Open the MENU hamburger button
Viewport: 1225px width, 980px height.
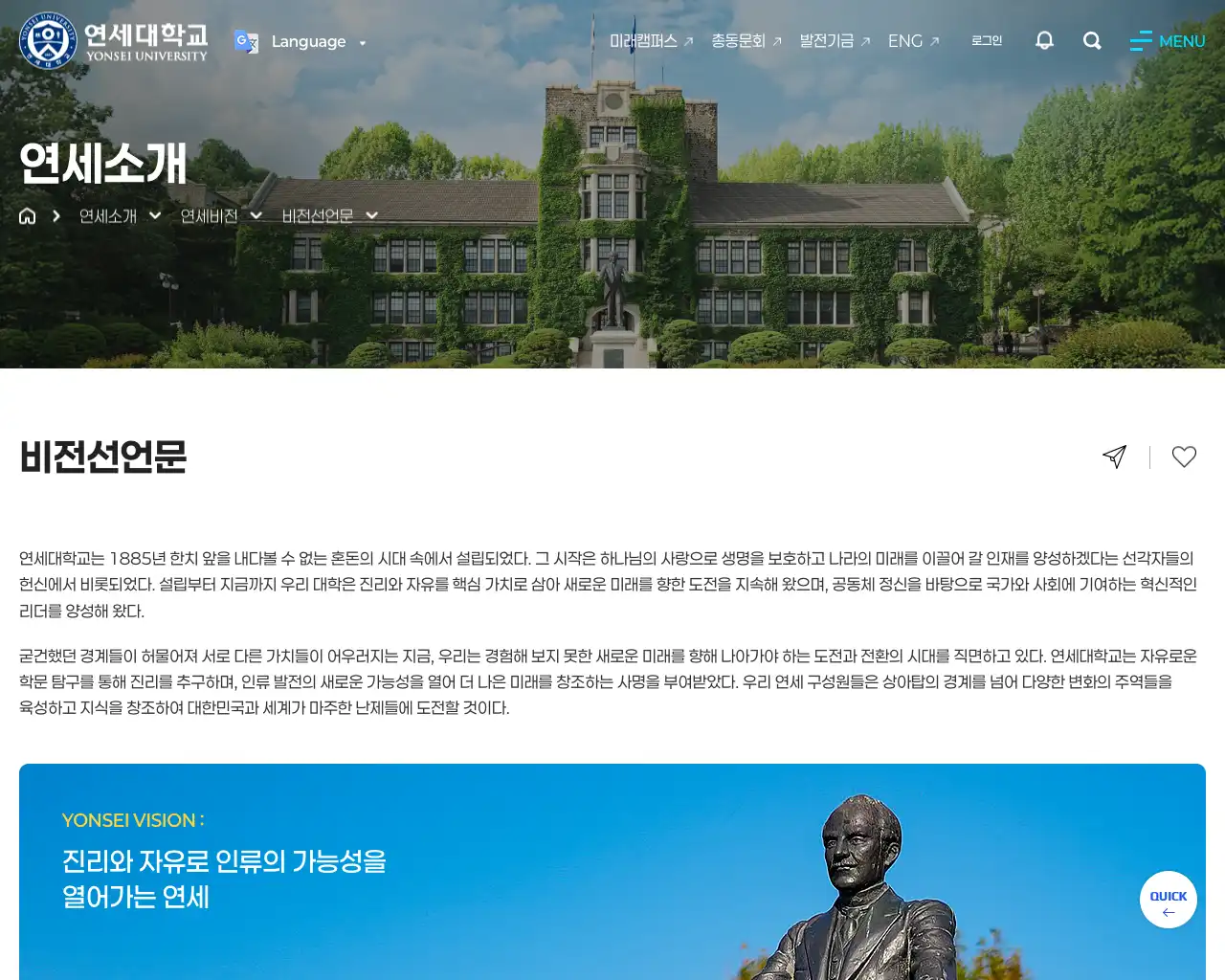1167,41
